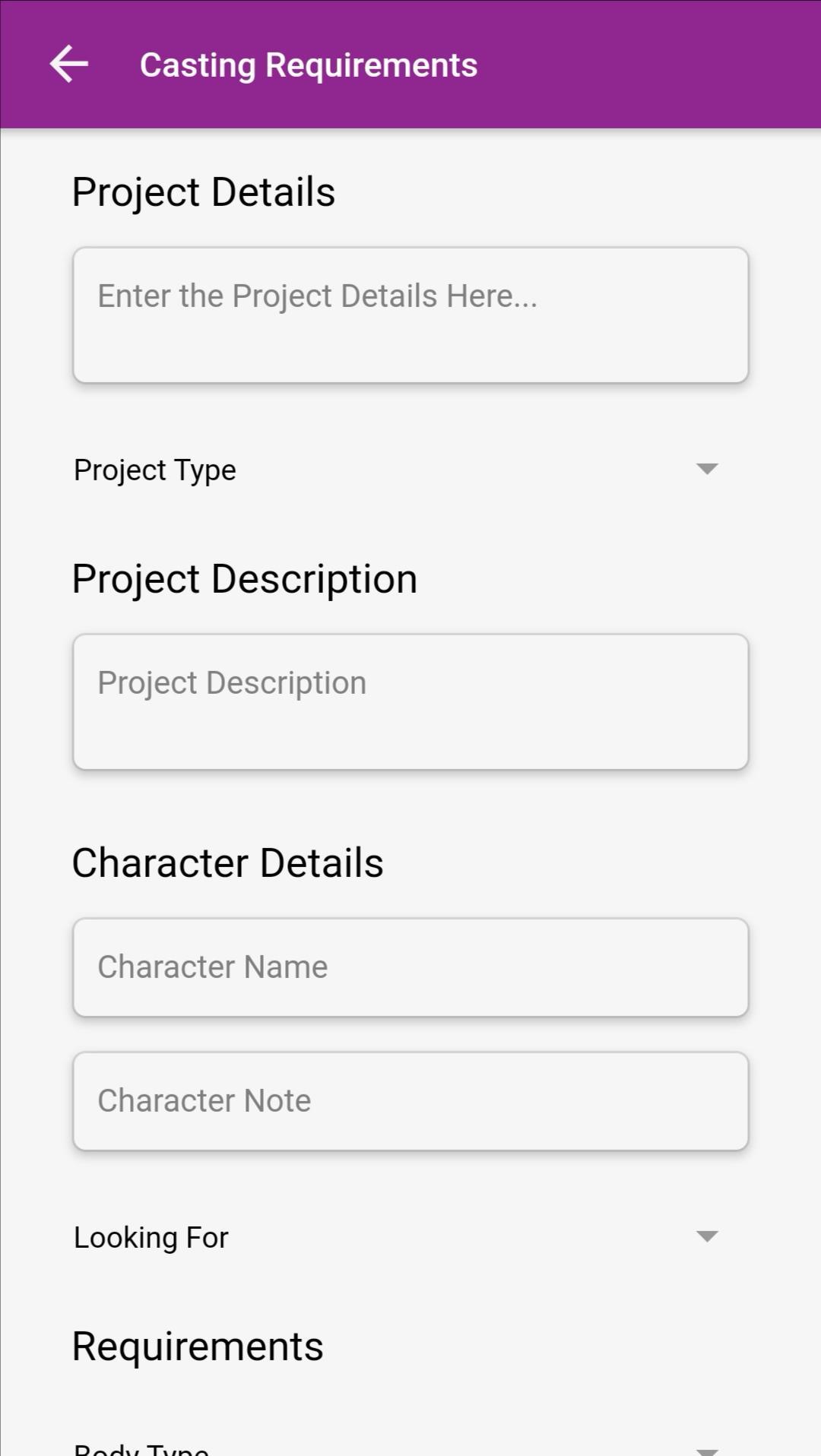The height and width of the screenshot is (1456, 821).
Task: Tap the Casting Requirements page title
Action: point(309,65)
